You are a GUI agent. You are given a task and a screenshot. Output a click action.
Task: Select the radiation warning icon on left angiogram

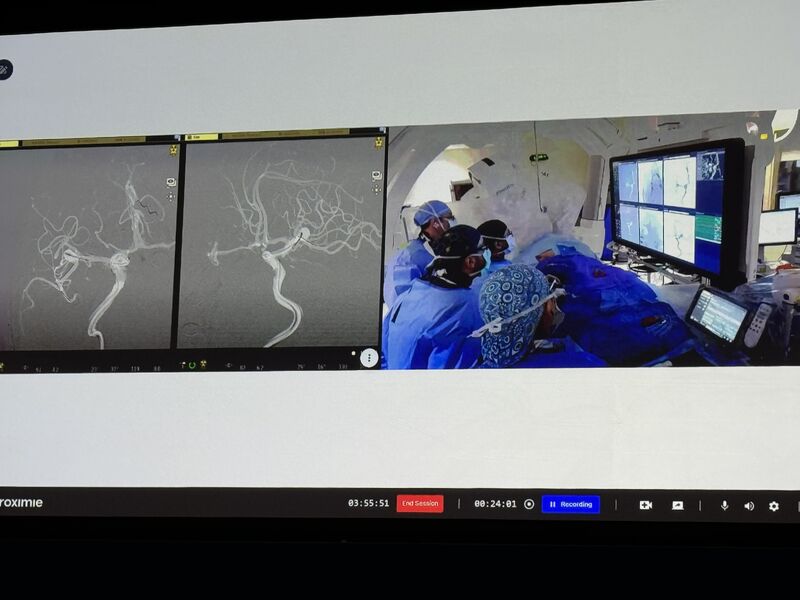pos(172,150)
